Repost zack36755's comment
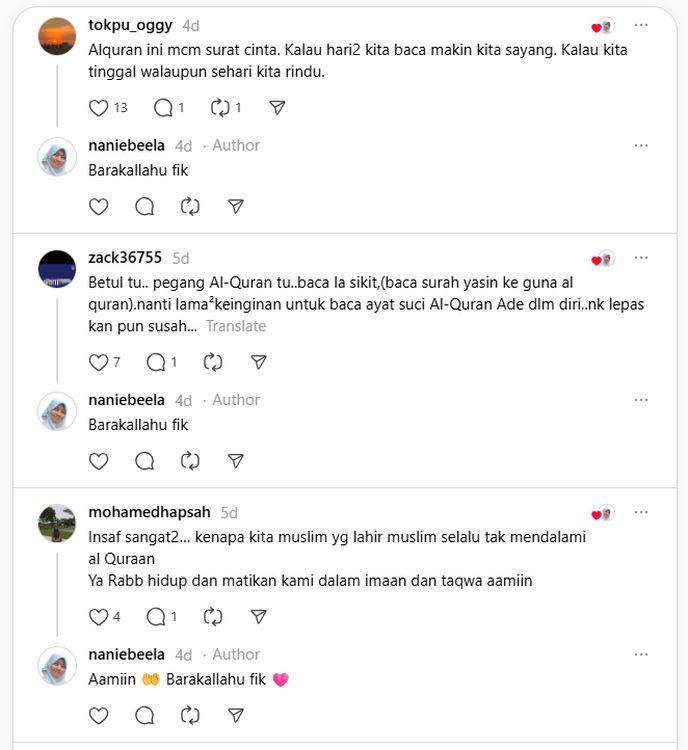This screenshot has width=688, height=750. [x=212, y=362]
